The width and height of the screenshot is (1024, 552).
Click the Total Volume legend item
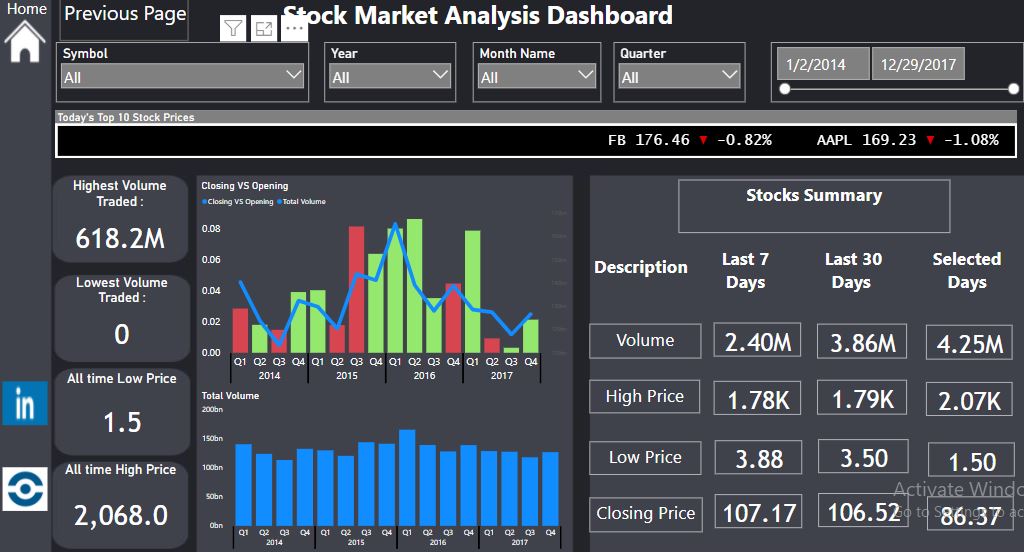[304, 202]
